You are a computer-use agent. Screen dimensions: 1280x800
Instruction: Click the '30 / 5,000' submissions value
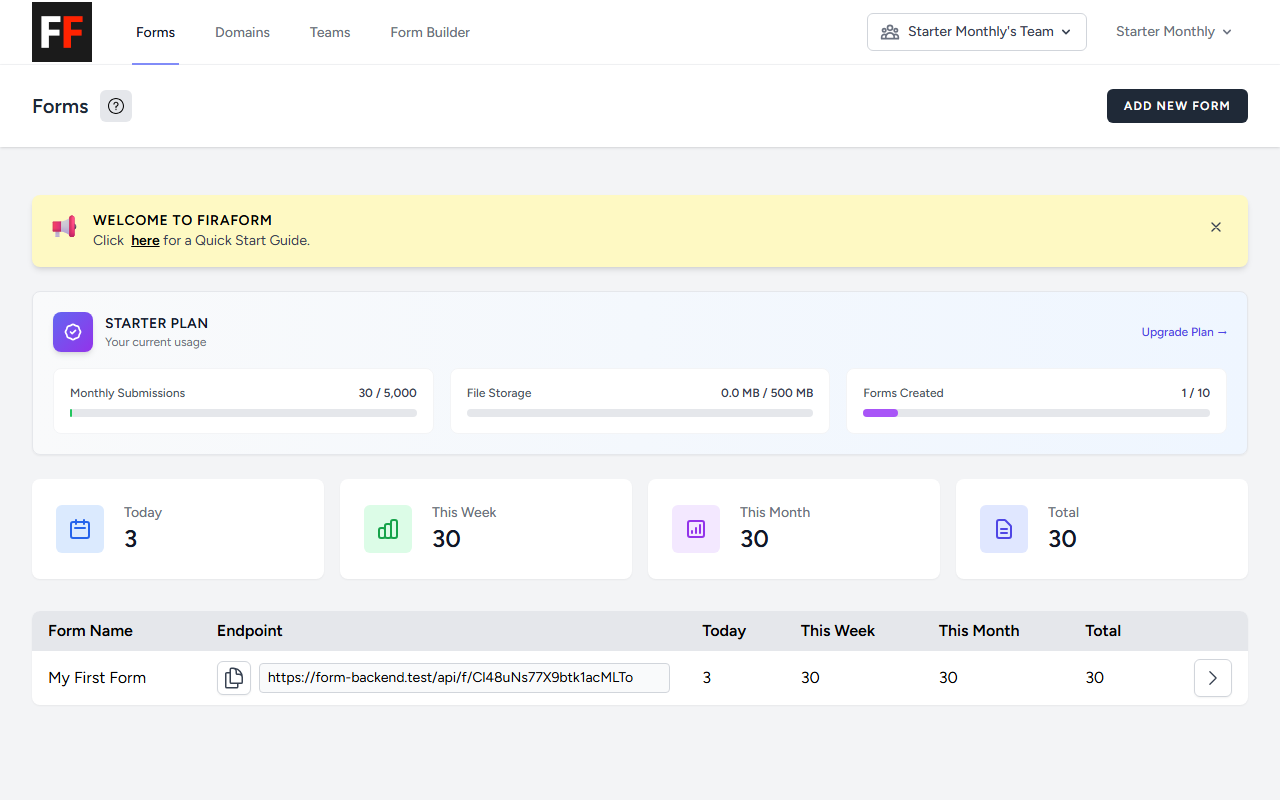(388, 393)
